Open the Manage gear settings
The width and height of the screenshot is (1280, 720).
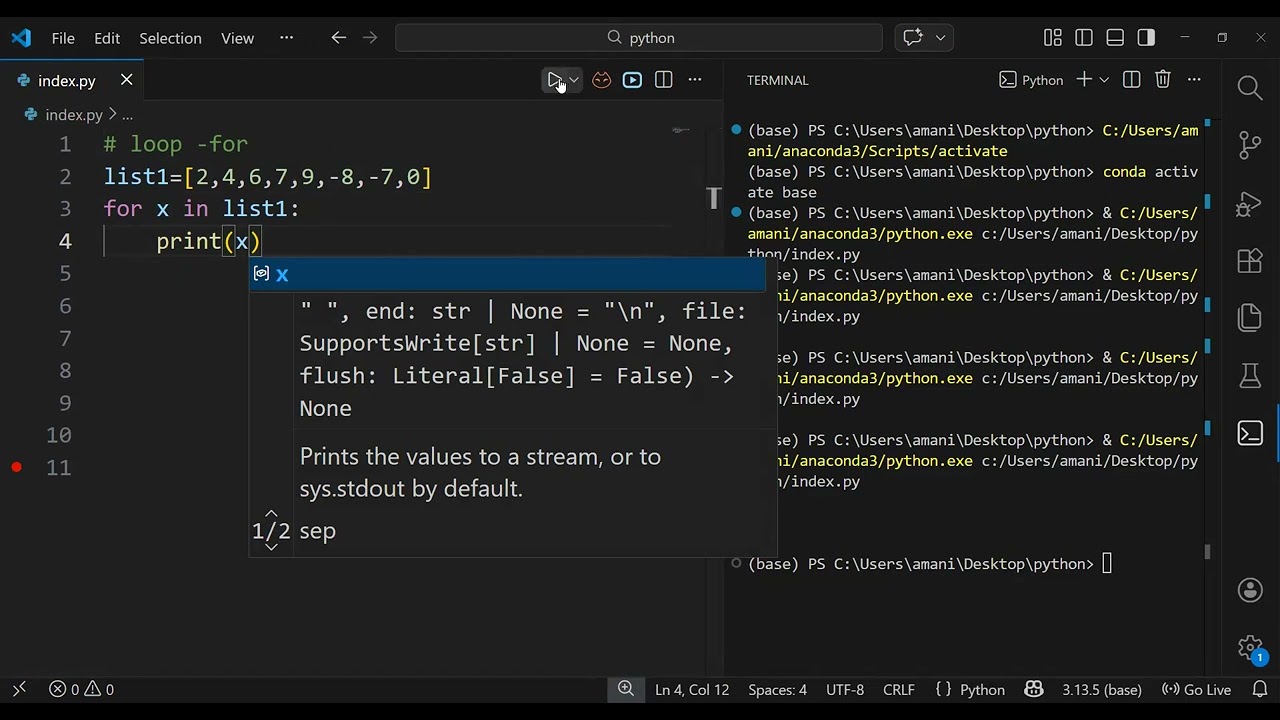(x=1250, y=648)
